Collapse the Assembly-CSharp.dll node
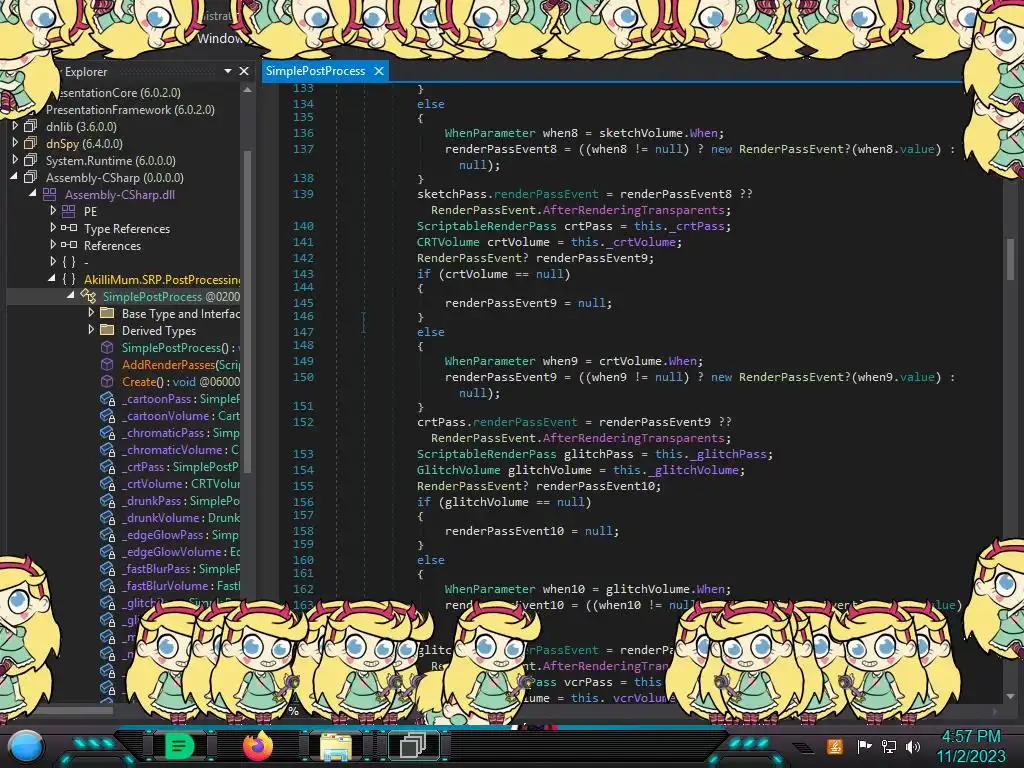 (x=33, y=193)
